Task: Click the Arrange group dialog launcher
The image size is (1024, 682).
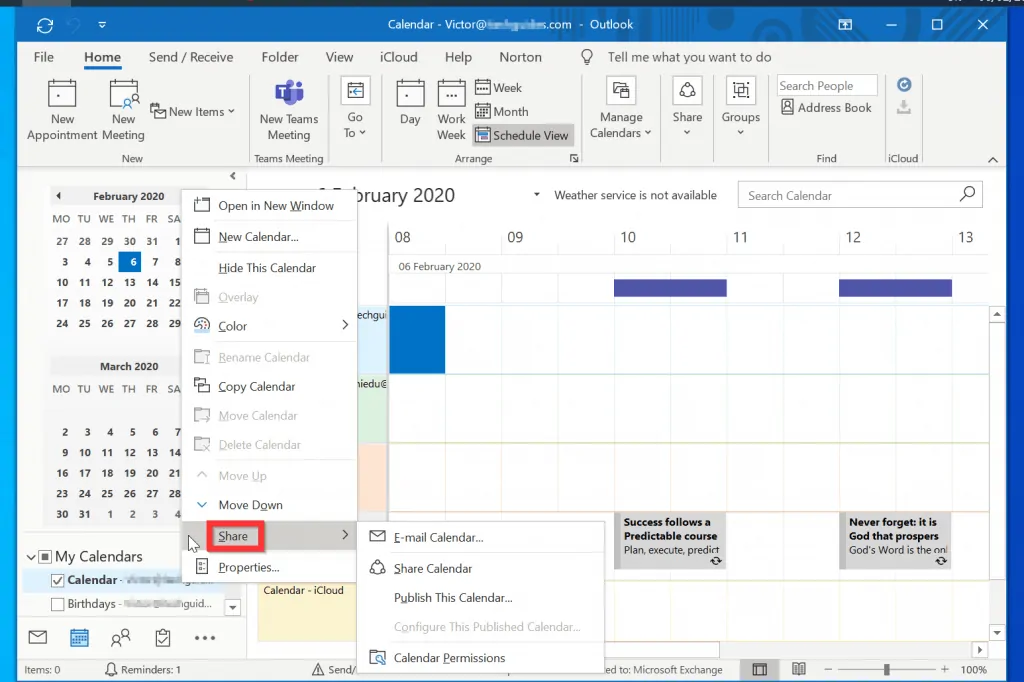Action: [574, 158]
